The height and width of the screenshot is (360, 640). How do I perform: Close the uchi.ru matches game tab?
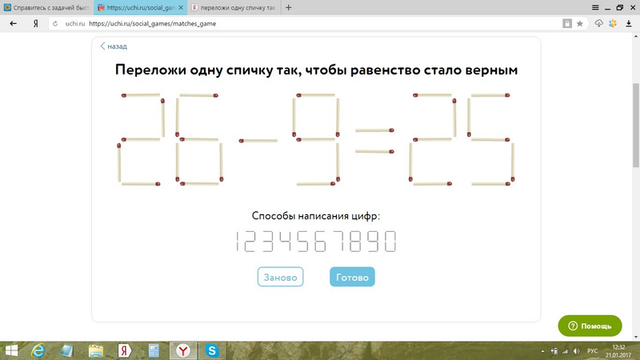click(x=181, y=8)
